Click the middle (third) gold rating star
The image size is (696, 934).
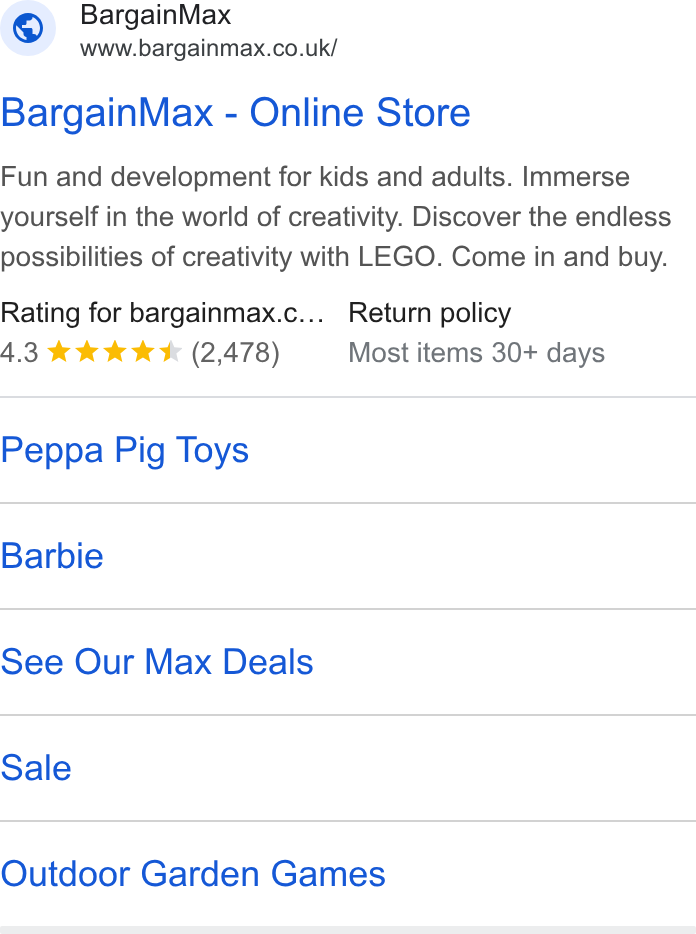115,351
